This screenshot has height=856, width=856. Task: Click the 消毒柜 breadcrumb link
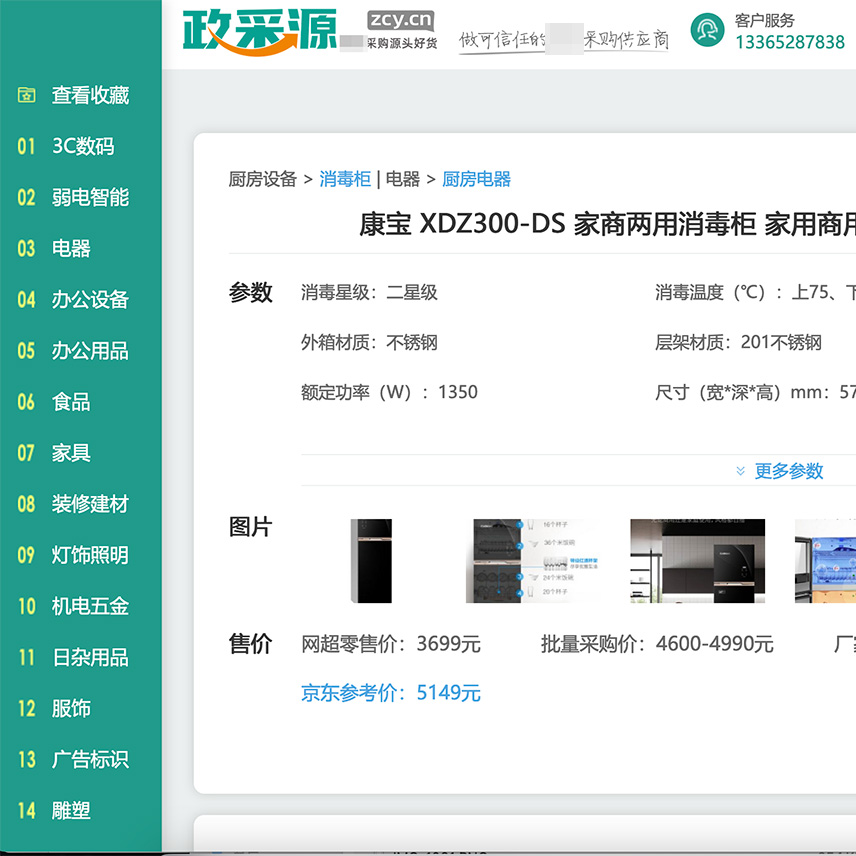tap(345, 179)
